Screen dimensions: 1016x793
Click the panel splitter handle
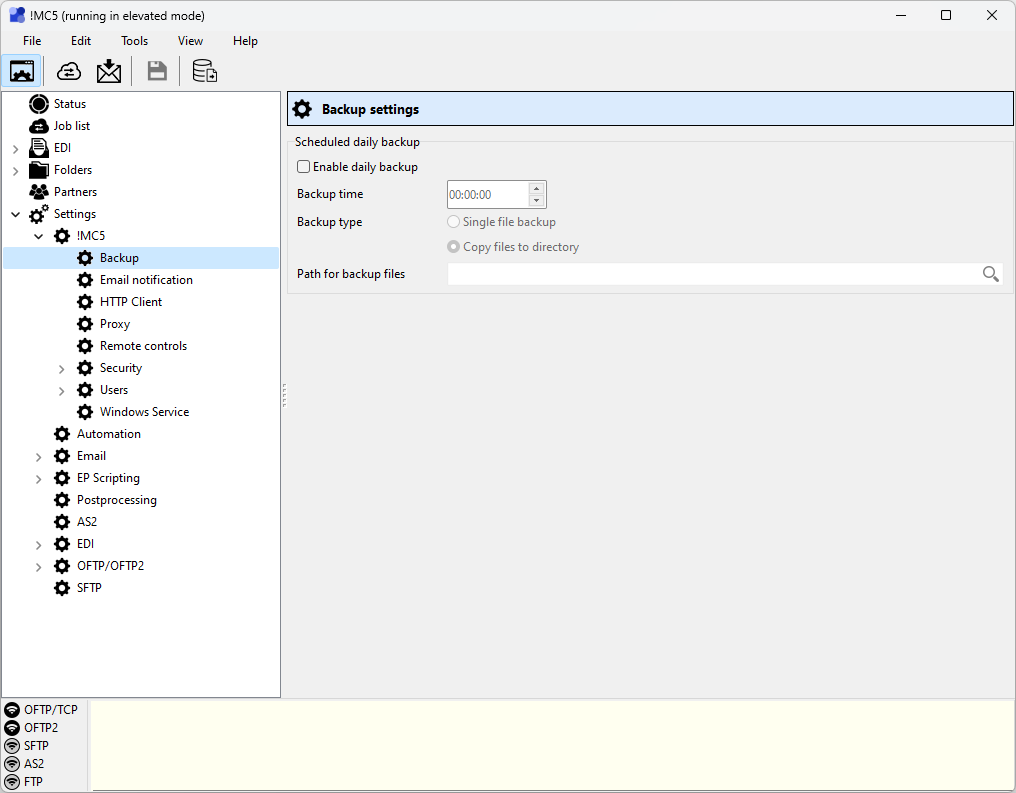click(284, 395)
